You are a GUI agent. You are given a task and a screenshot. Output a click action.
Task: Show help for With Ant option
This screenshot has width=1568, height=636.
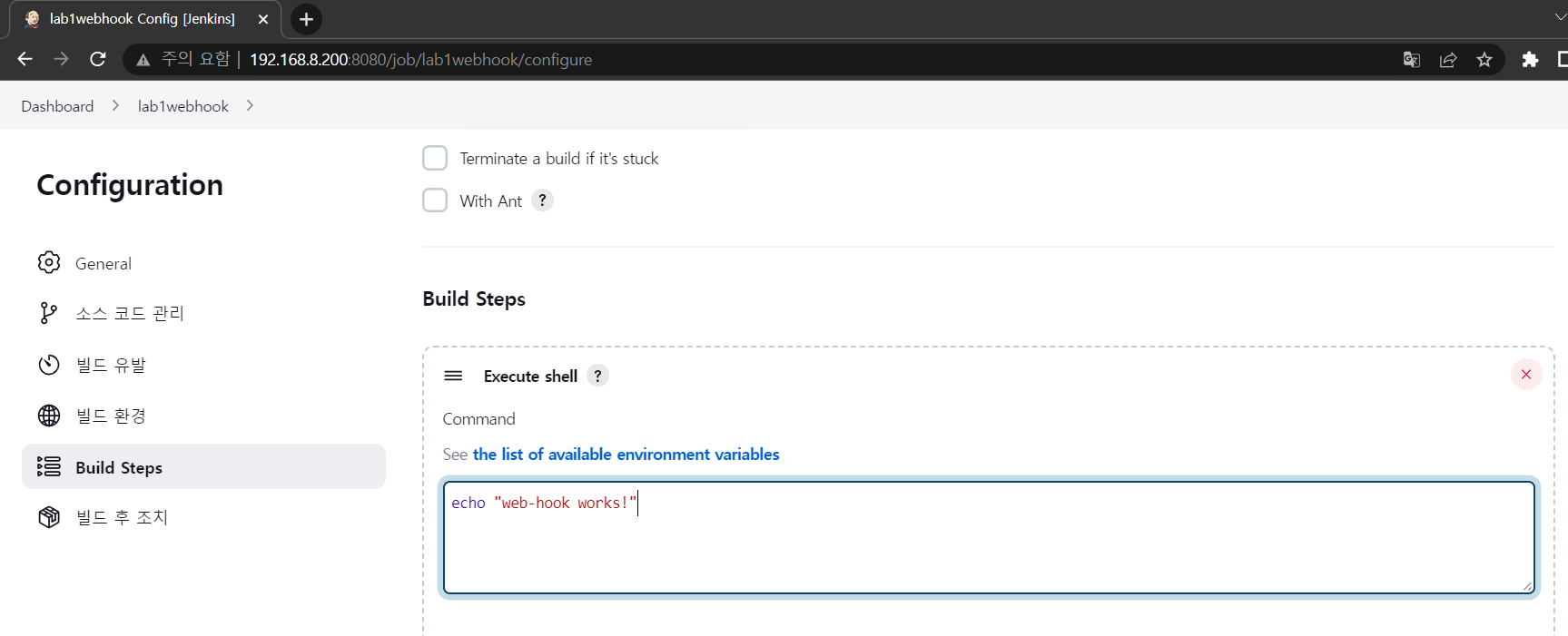coord(542,201)
